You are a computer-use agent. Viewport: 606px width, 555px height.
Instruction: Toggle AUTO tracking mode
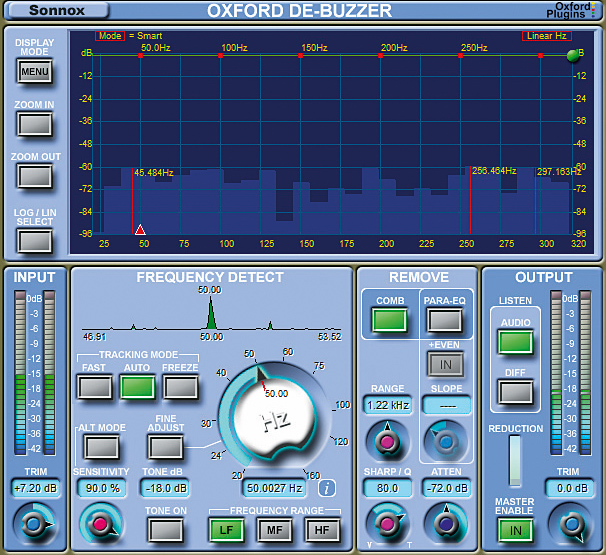tap(138, 387)
